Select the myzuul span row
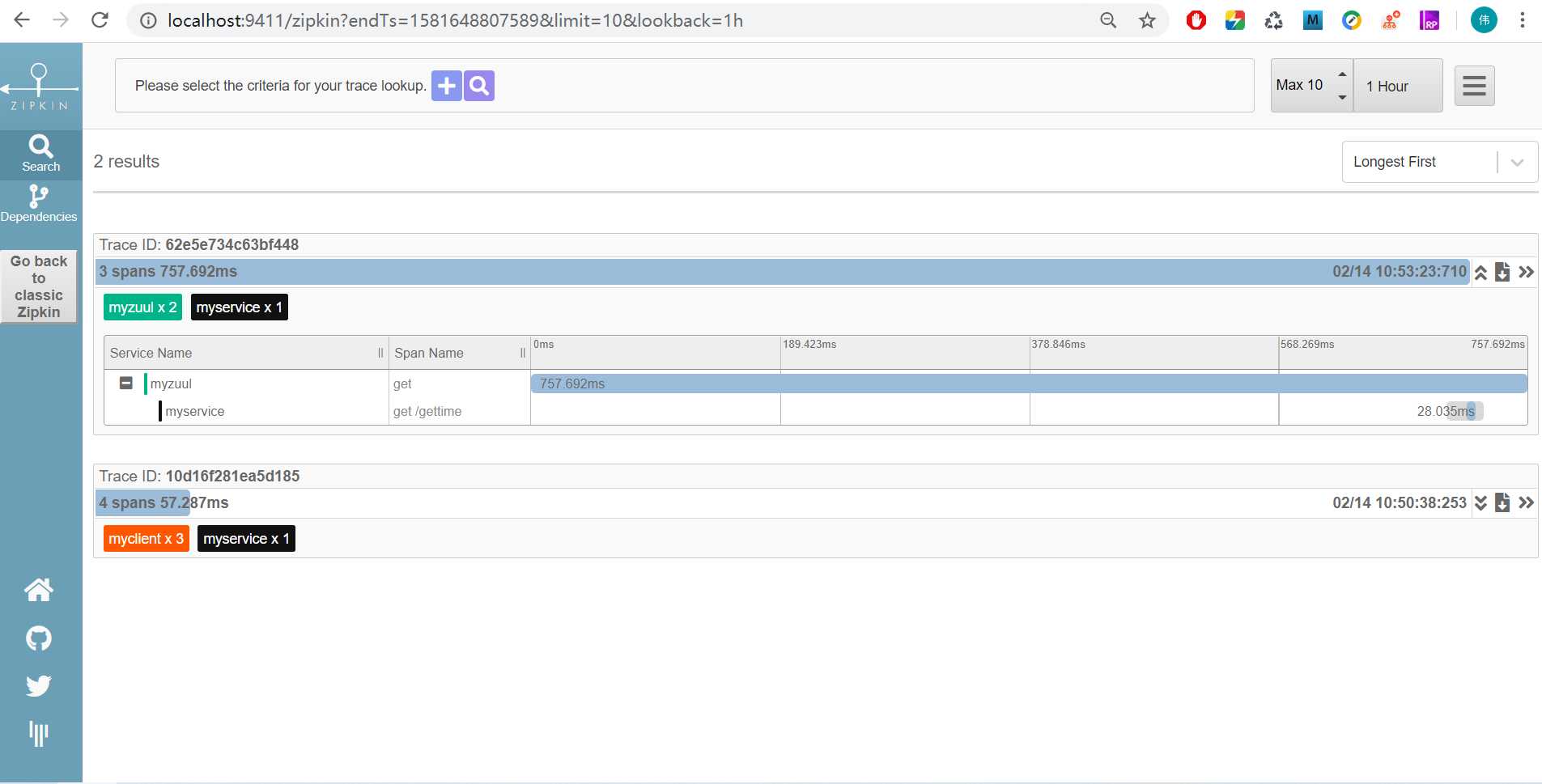1542x784 pixels. click(816, 384)
